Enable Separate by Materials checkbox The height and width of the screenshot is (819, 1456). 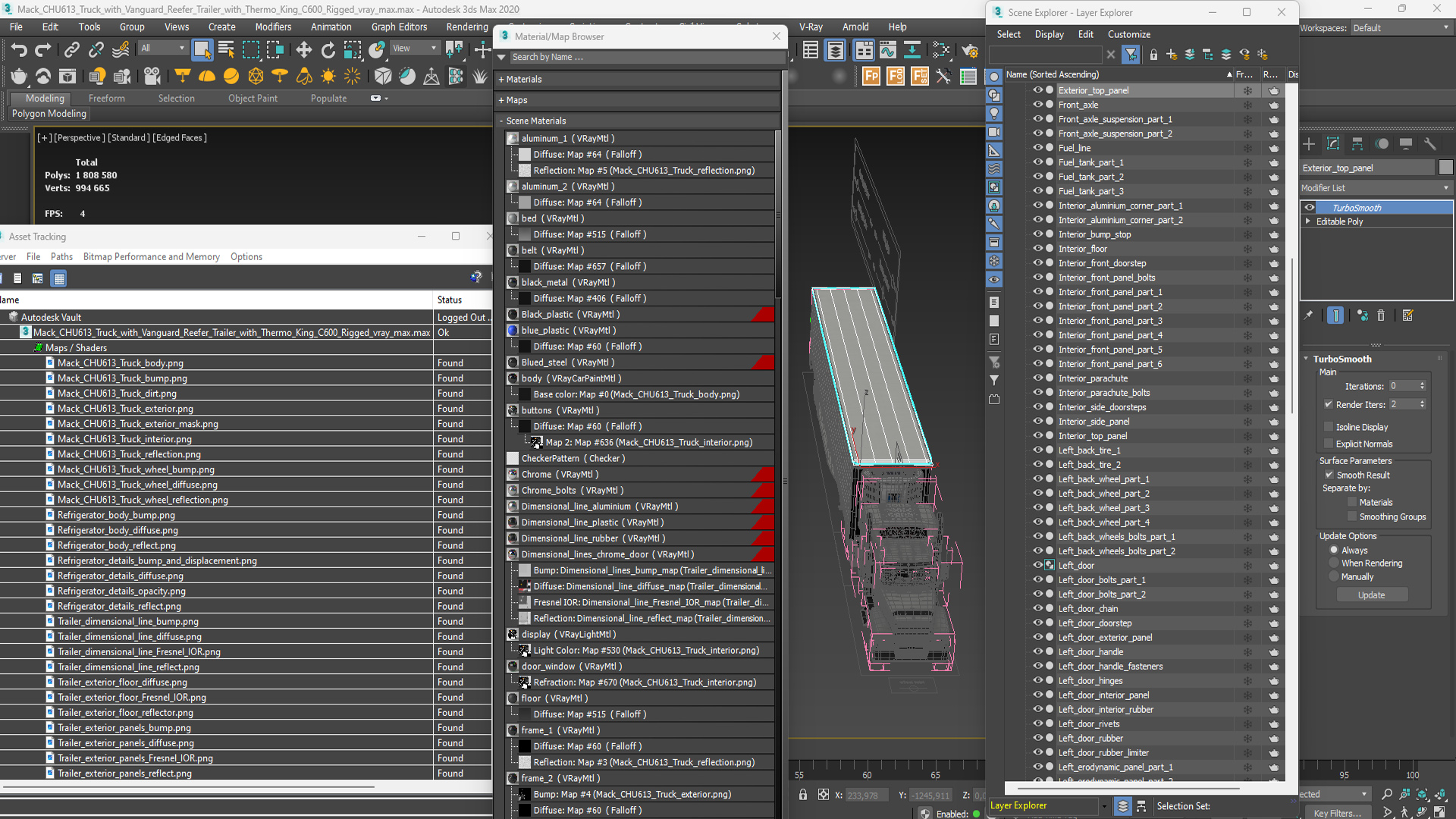tap(1352, 502)
